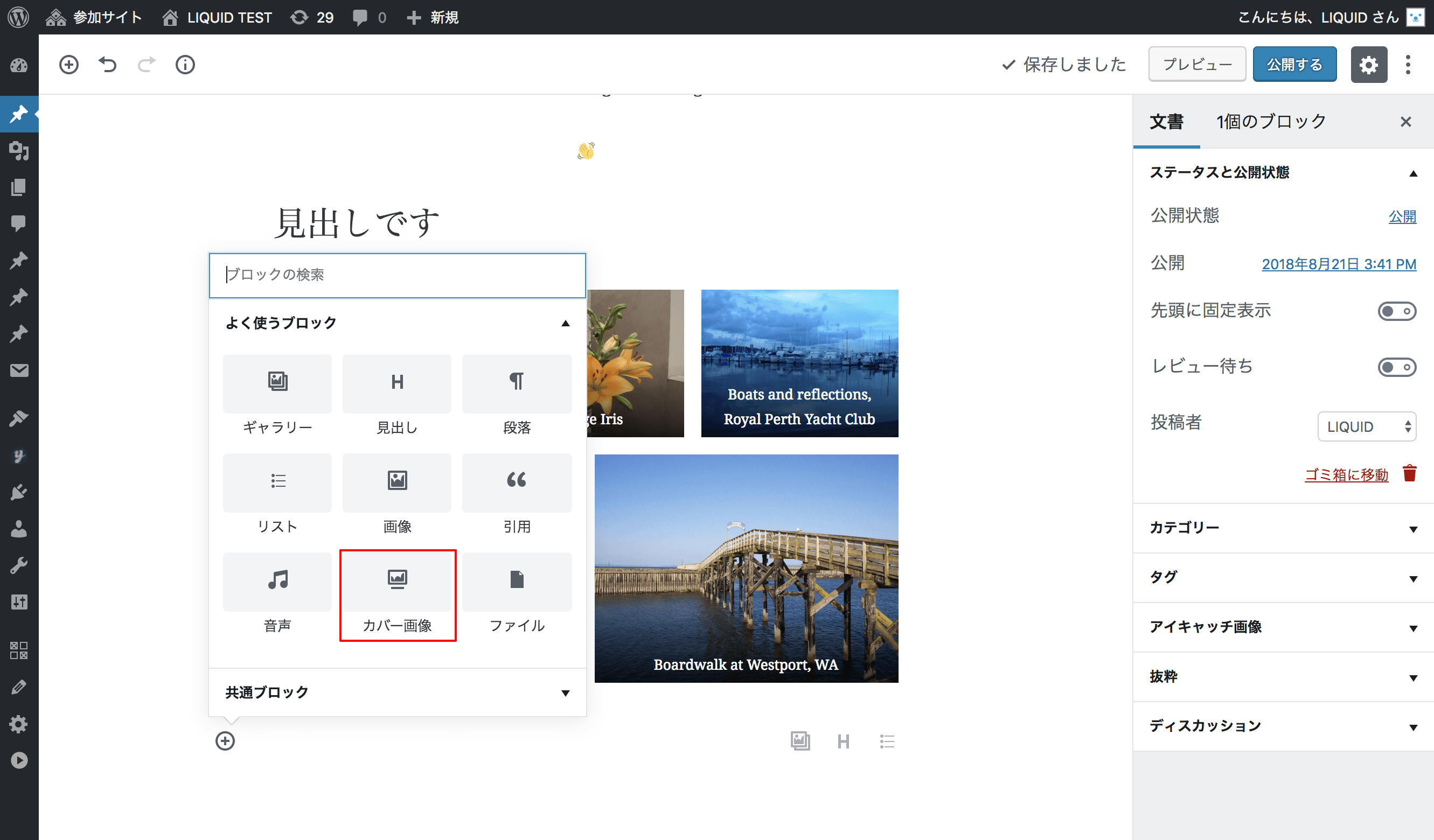Insert a 音声 block
The image size is (1434, 840).
click(x=277, y=595)
